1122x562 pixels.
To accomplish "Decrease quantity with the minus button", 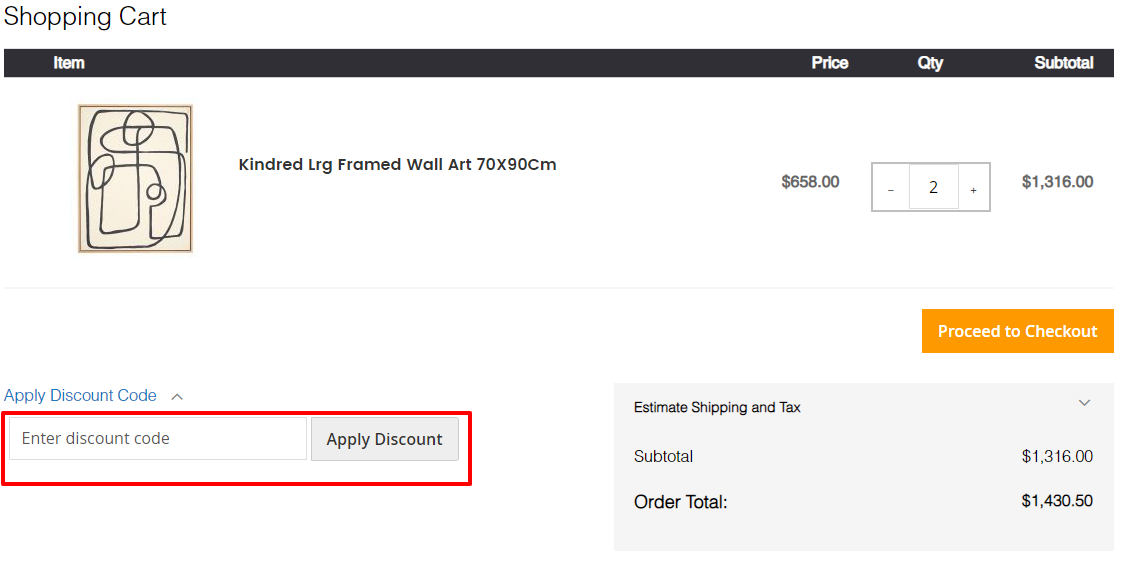I will (891, 188).
